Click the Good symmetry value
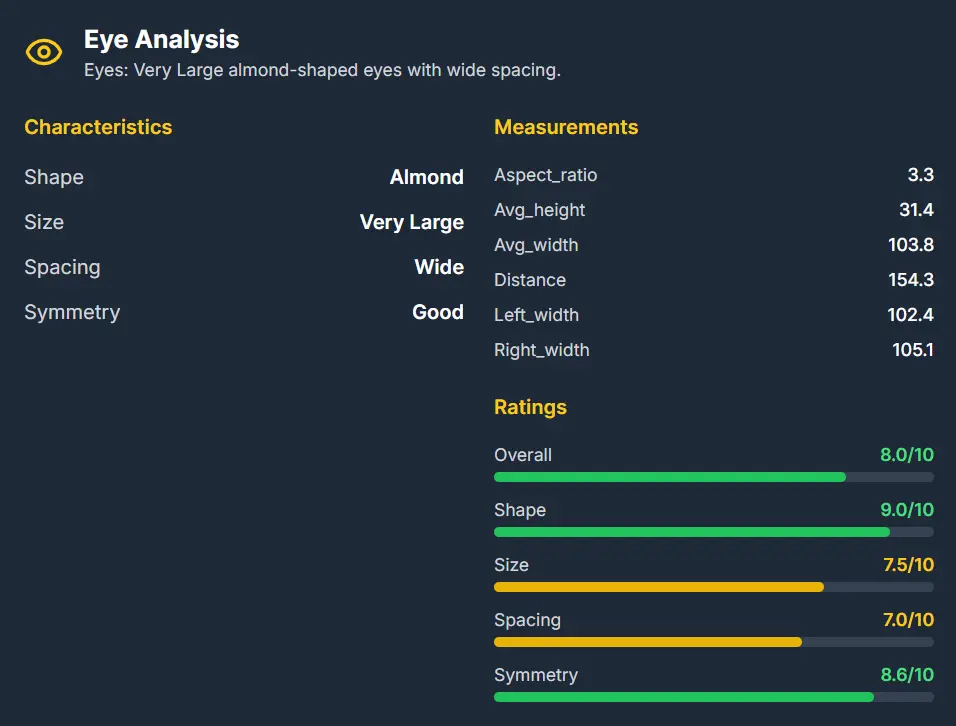956x726 pixels. 438,312
